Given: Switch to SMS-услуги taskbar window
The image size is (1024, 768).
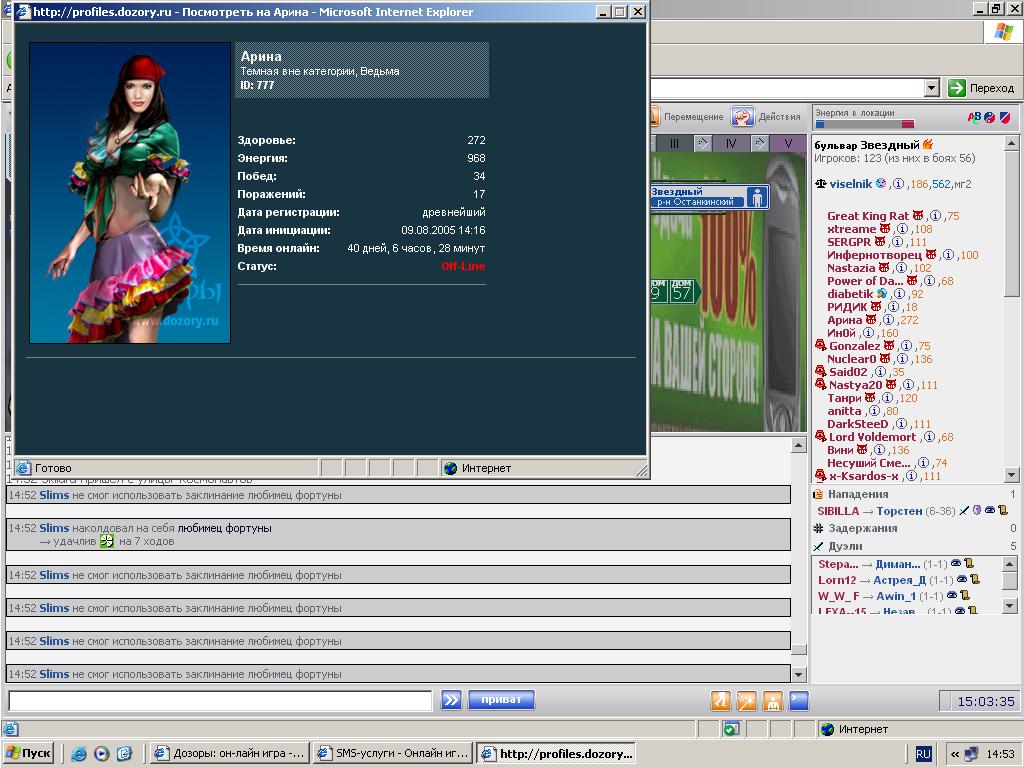Looking at the screenshot, I should [390, 753].
